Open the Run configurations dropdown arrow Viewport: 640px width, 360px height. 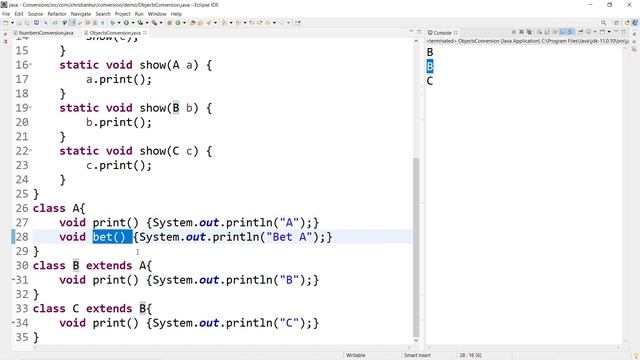point(133,23)
